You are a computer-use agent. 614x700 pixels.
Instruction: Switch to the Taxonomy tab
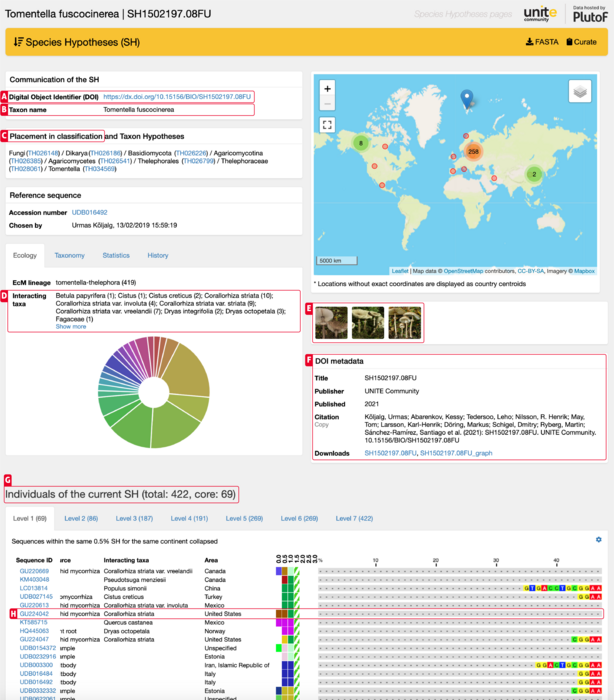tap(70, 255)
